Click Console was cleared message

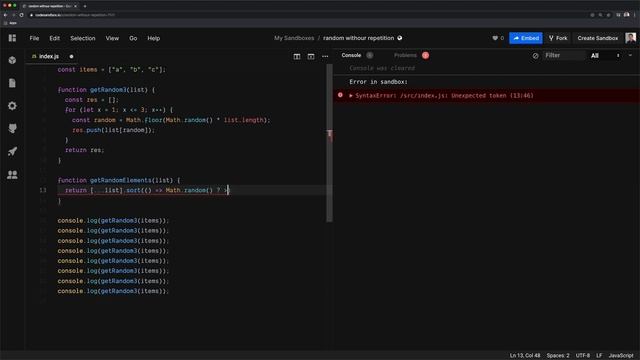(382, 68)
